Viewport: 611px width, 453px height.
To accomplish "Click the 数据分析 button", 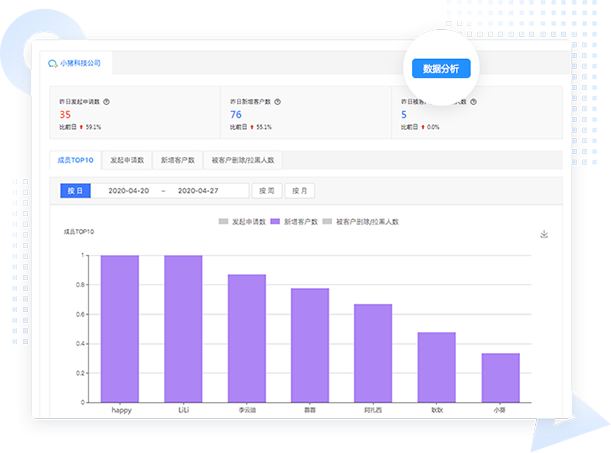I will coord(440,69).
